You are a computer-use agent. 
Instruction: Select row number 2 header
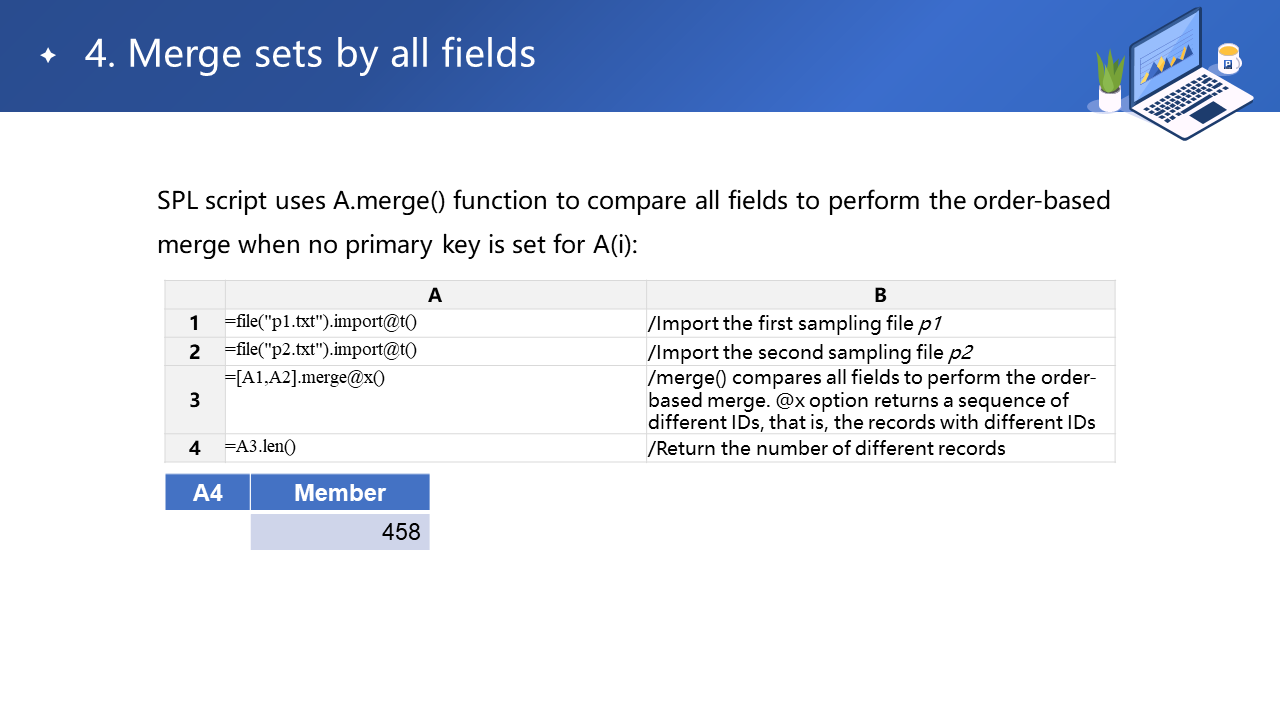click(x=195, y=352)
